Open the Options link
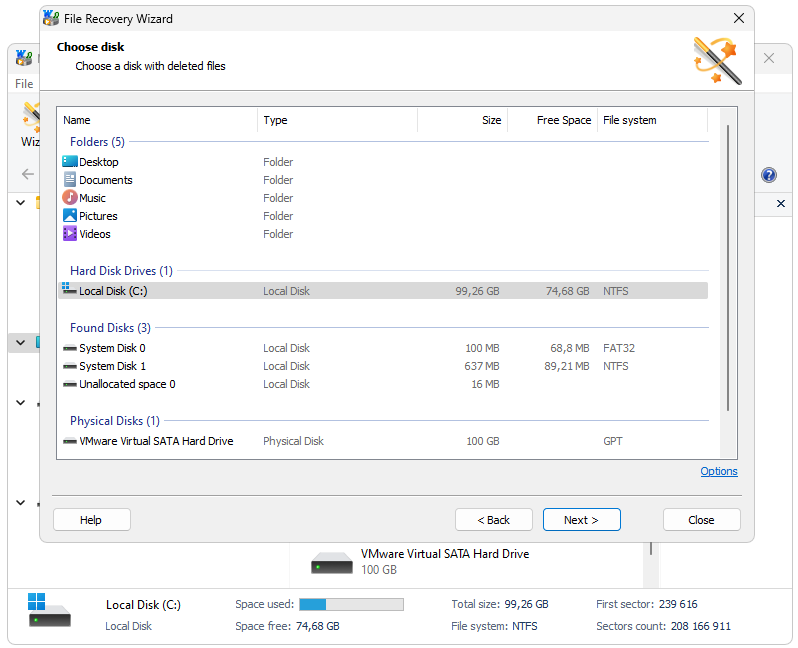 pos(718,472)
